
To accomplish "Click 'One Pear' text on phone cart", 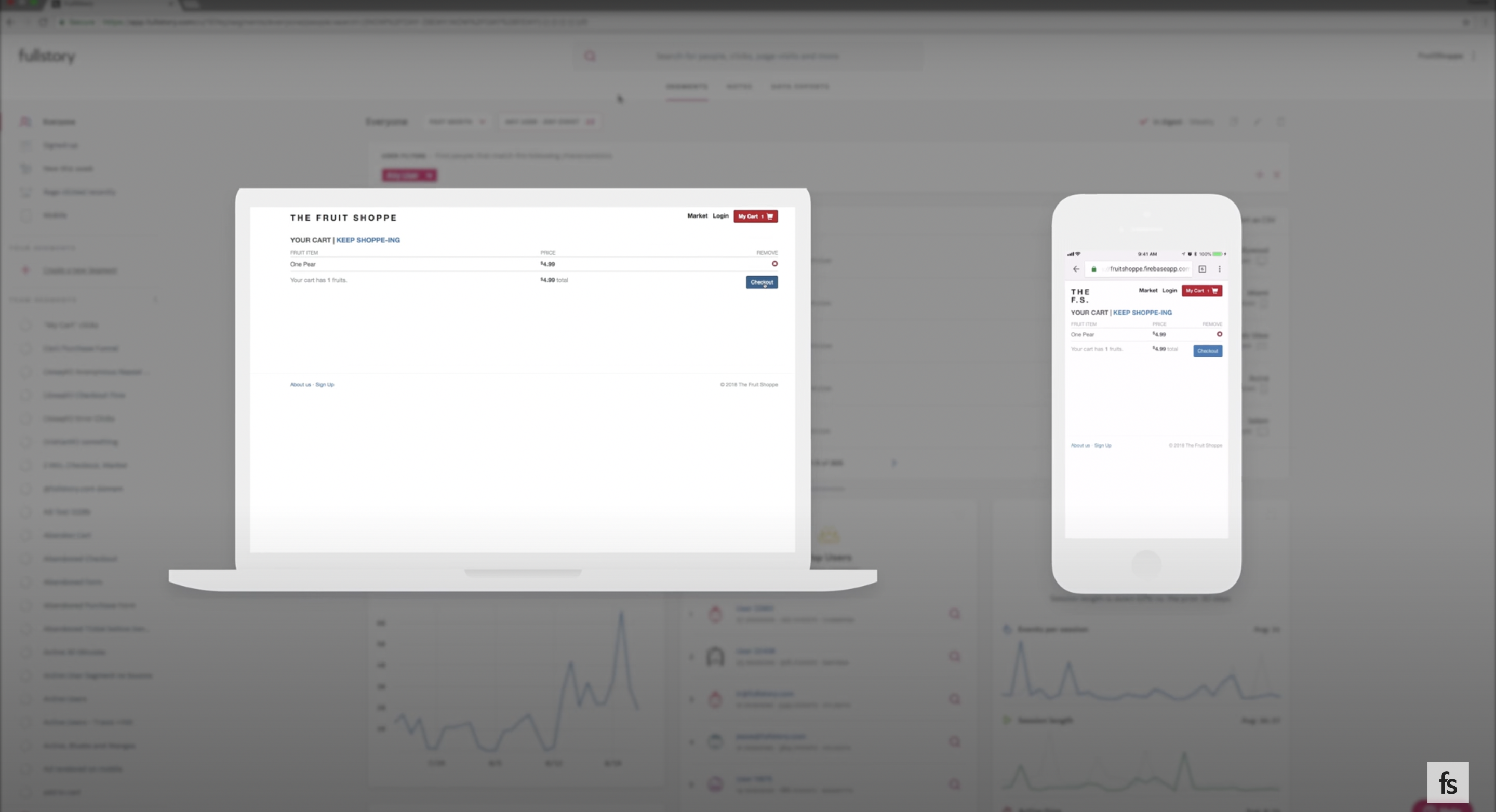I will click(x=1082, y=334).
